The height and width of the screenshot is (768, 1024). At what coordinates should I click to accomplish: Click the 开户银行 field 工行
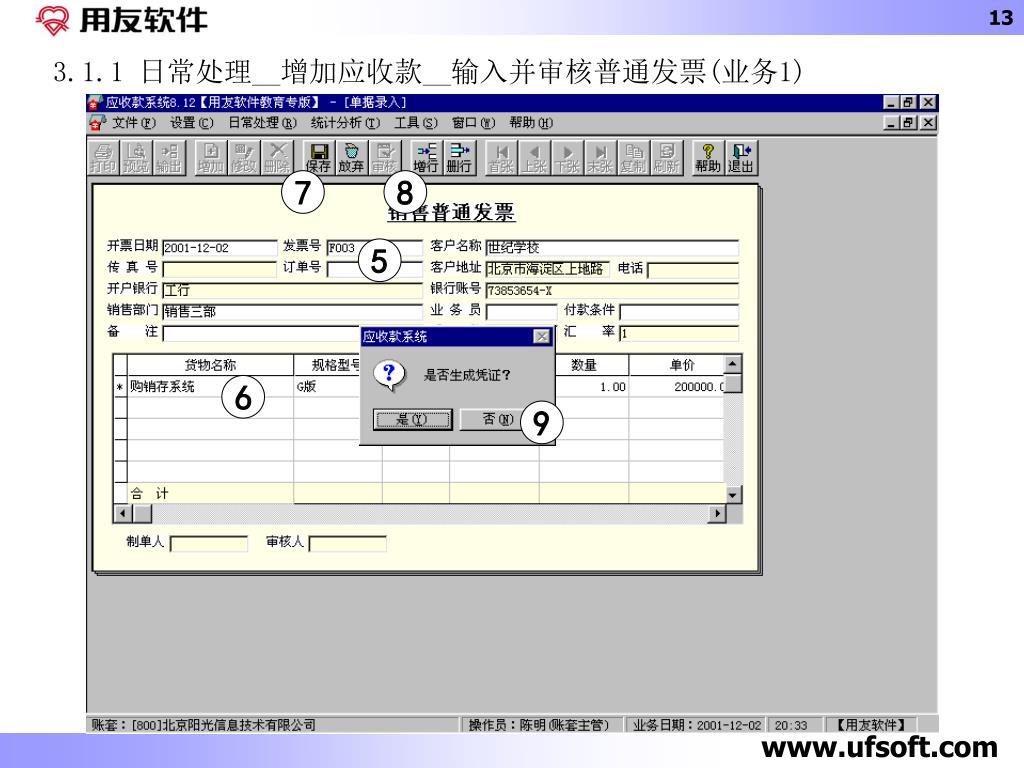292,291
